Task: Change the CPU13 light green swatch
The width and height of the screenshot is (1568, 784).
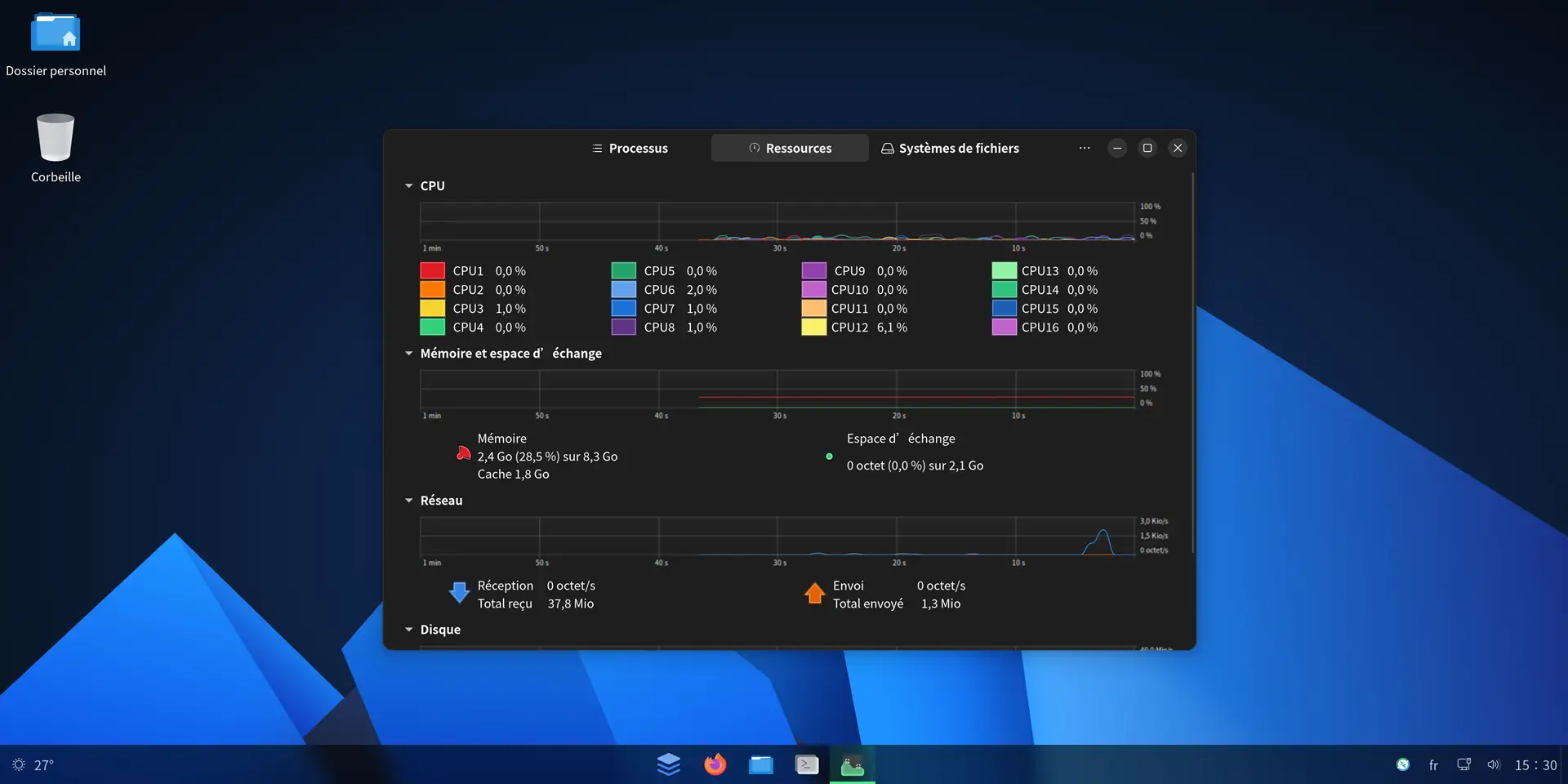Action: (1004, 270)
